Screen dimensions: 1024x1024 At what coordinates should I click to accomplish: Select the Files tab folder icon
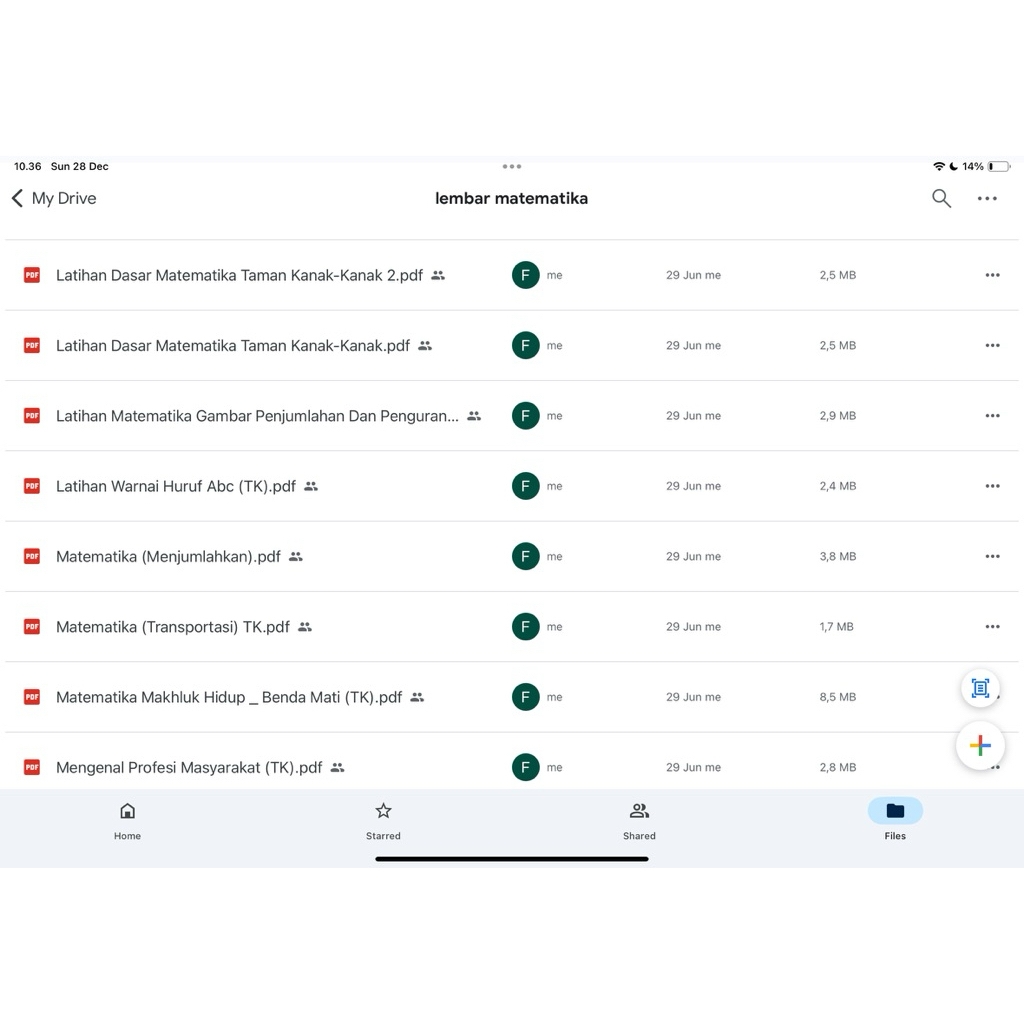(x=895, y=811)
